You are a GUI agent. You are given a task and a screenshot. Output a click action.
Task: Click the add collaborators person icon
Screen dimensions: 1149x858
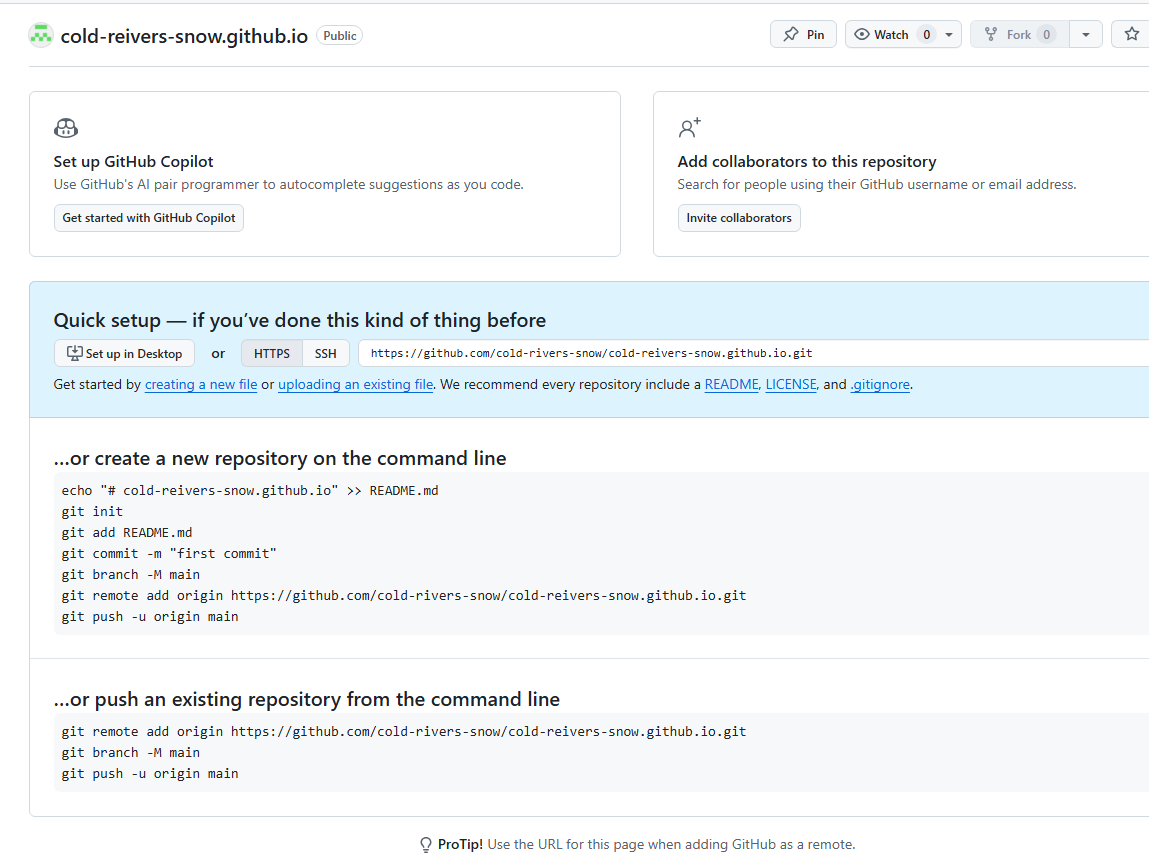click(x=690, y=128)
